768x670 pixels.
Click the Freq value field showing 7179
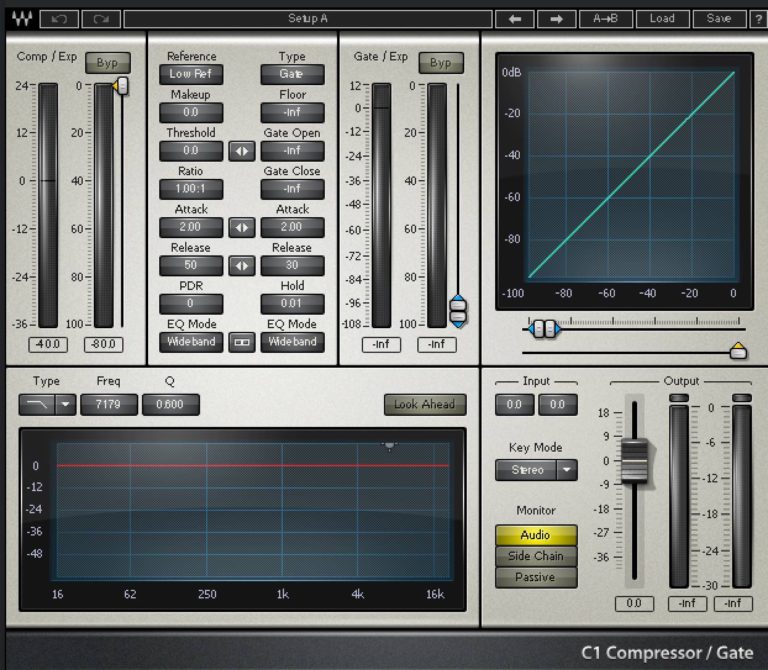click(109, 405)
